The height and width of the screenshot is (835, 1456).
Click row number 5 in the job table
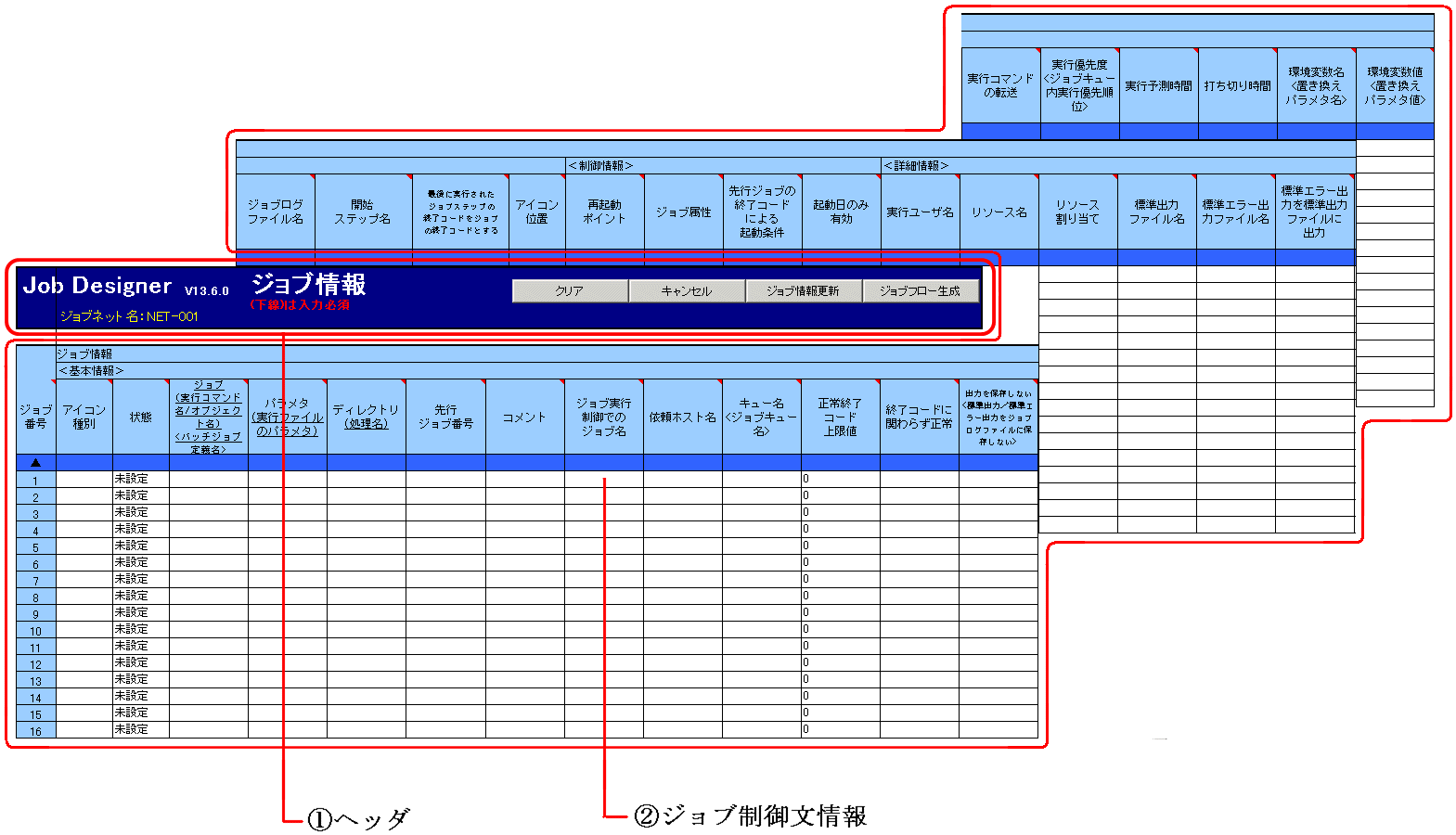36,546
